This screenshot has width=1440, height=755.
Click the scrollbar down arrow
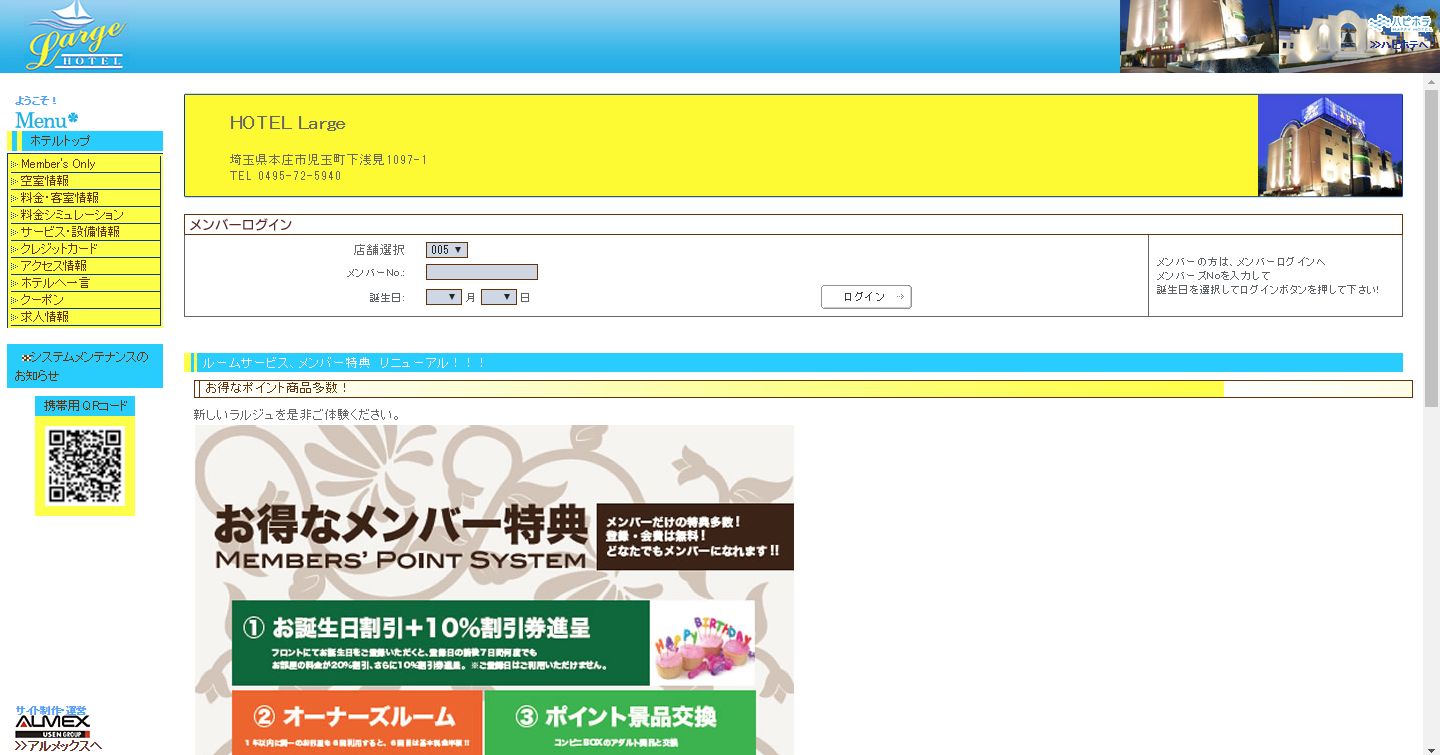pos(1431,748)
